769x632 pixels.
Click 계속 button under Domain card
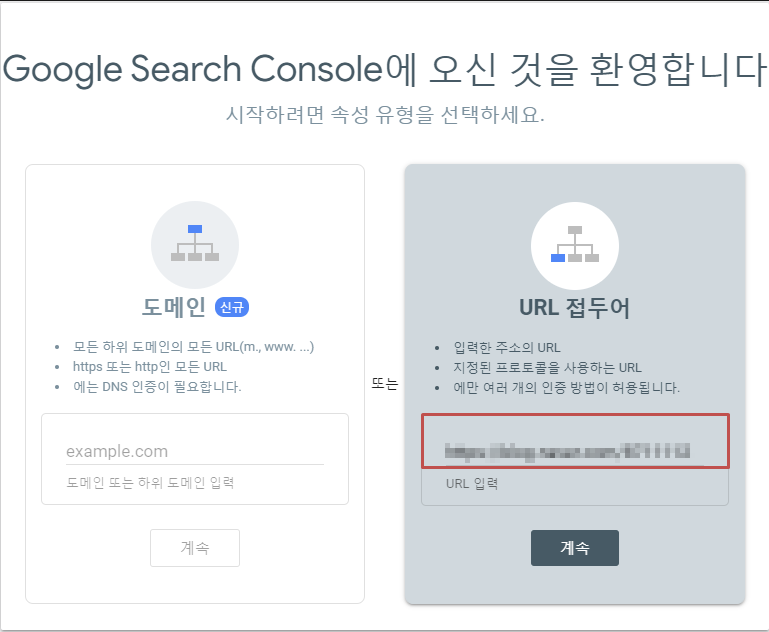coord(195,548)
